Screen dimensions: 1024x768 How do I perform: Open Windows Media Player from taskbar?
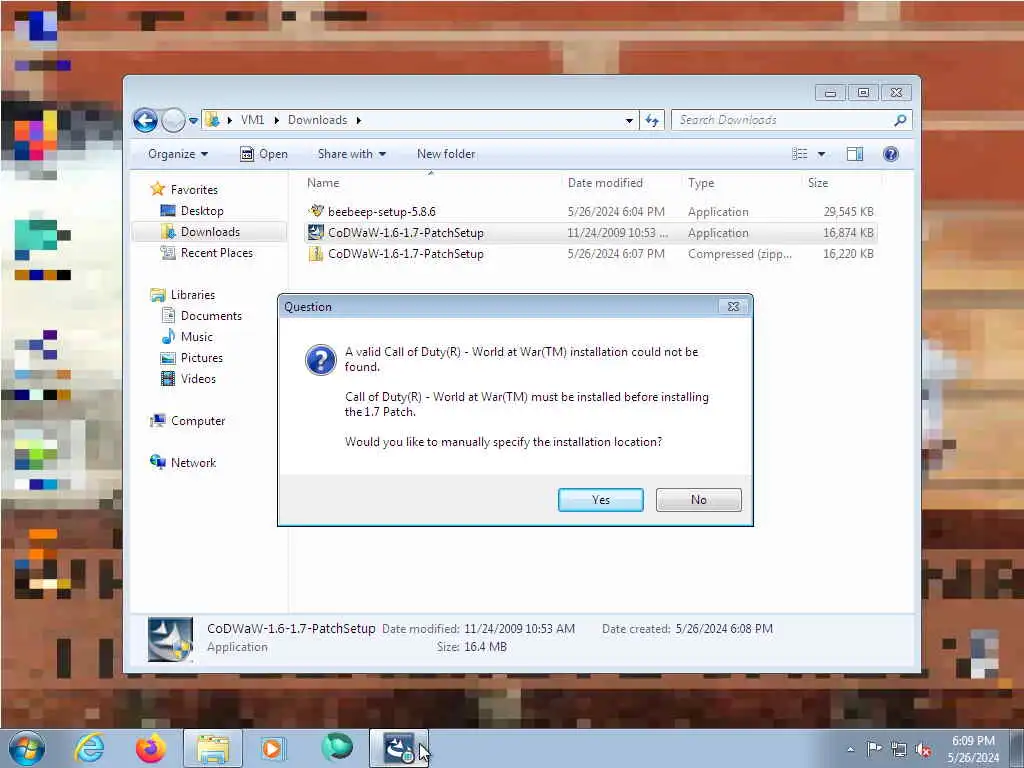pos(273,748)
